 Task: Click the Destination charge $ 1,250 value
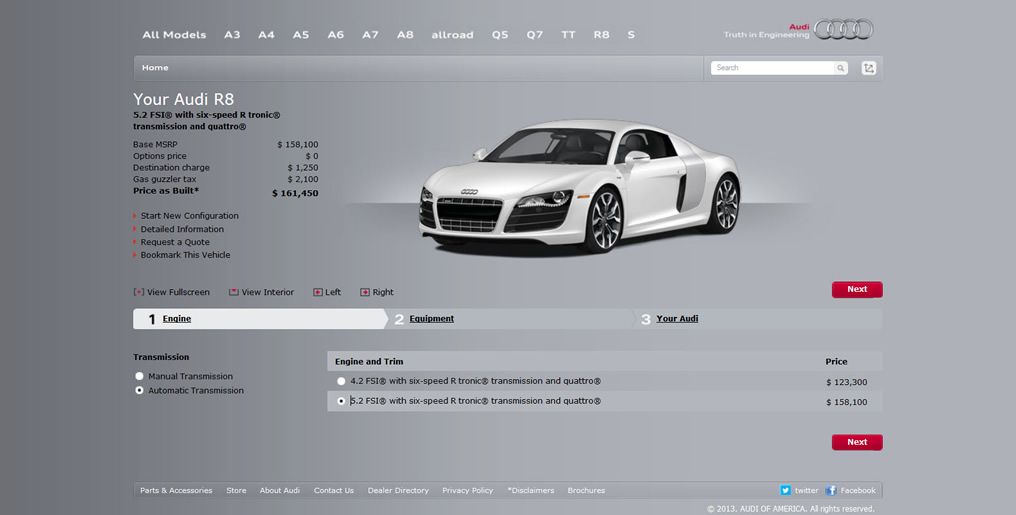(x=303, y=168)
